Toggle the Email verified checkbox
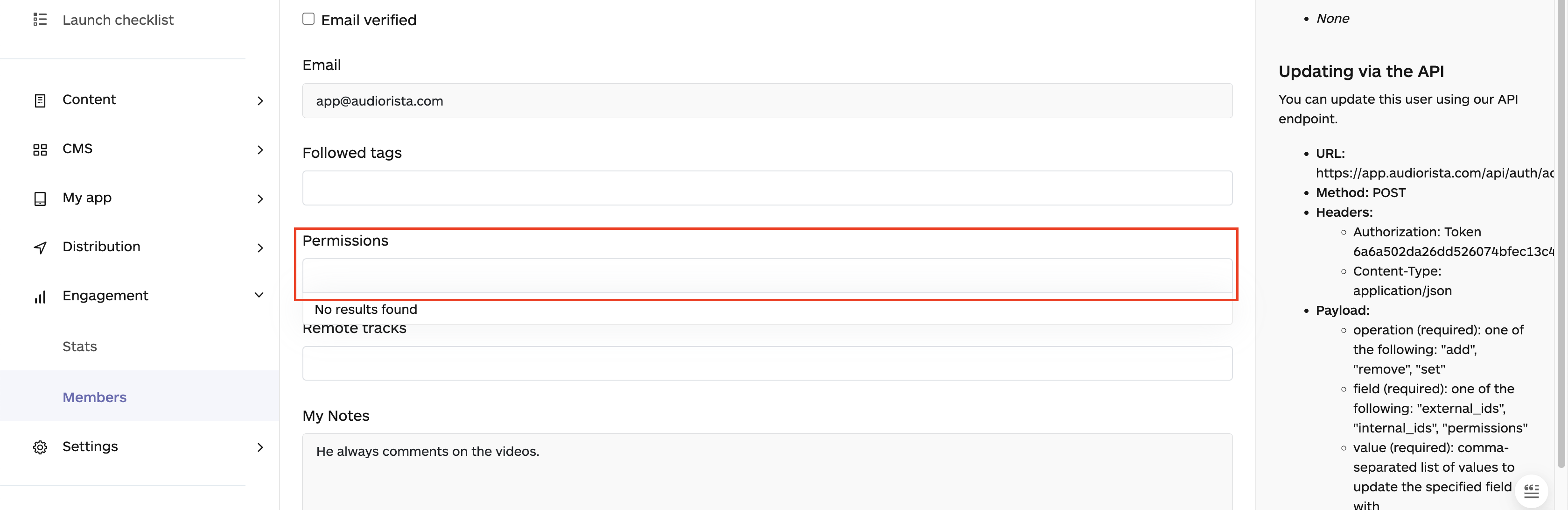Image resolution: width=1568 pixels, height=510 pixels. [x=308, y=20]
